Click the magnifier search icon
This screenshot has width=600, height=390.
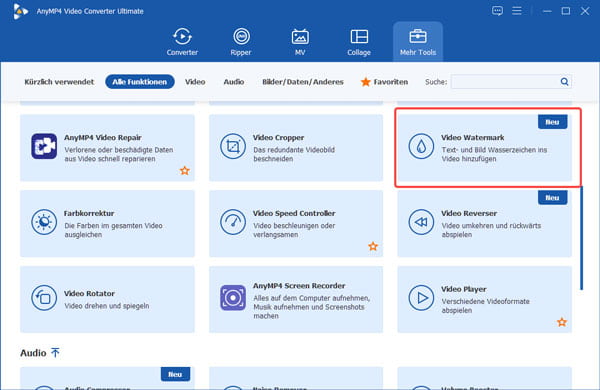coord(564,82)
